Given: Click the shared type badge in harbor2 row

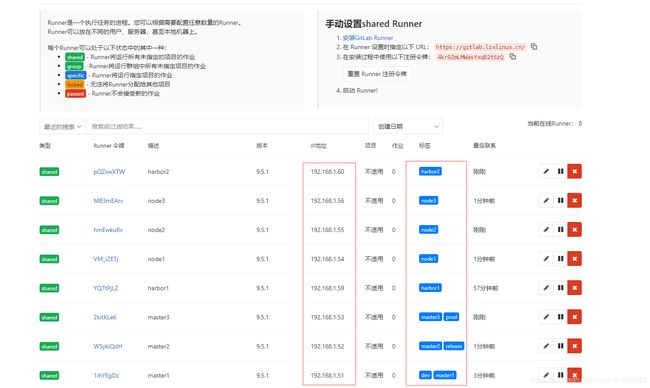Looking at the screenshot, I should [x=49, y=172].
